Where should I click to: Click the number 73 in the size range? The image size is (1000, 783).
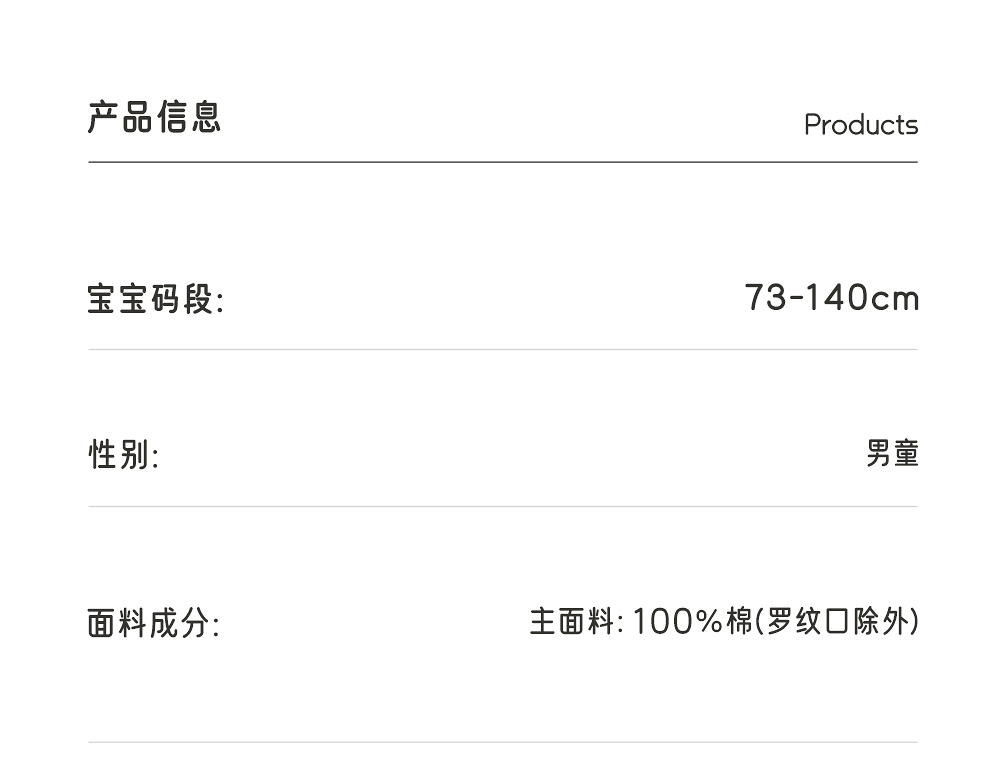click(x=766, y=298)
